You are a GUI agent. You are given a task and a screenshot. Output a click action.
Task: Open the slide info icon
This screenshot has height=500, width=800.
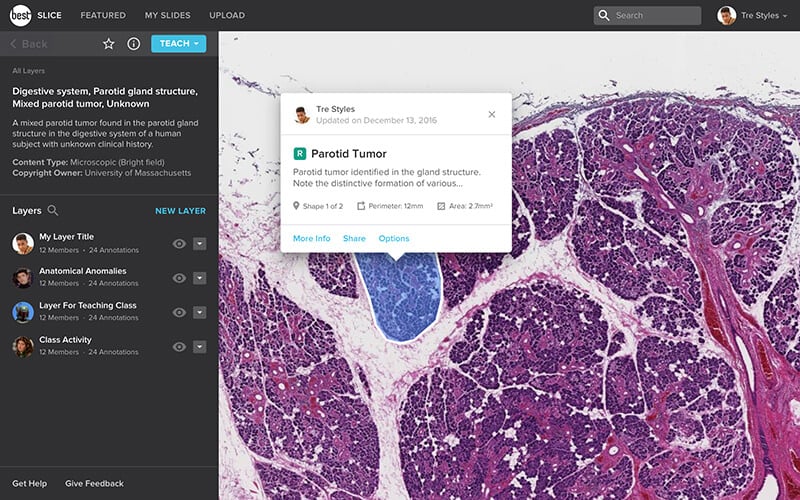[134, 44]
